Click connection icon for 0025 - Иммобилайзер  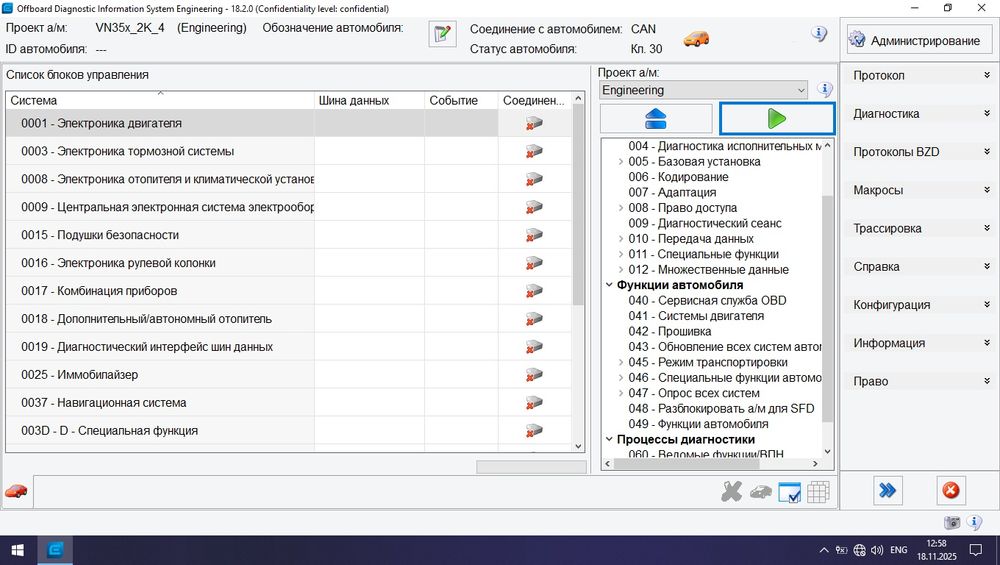coord(534,375)
